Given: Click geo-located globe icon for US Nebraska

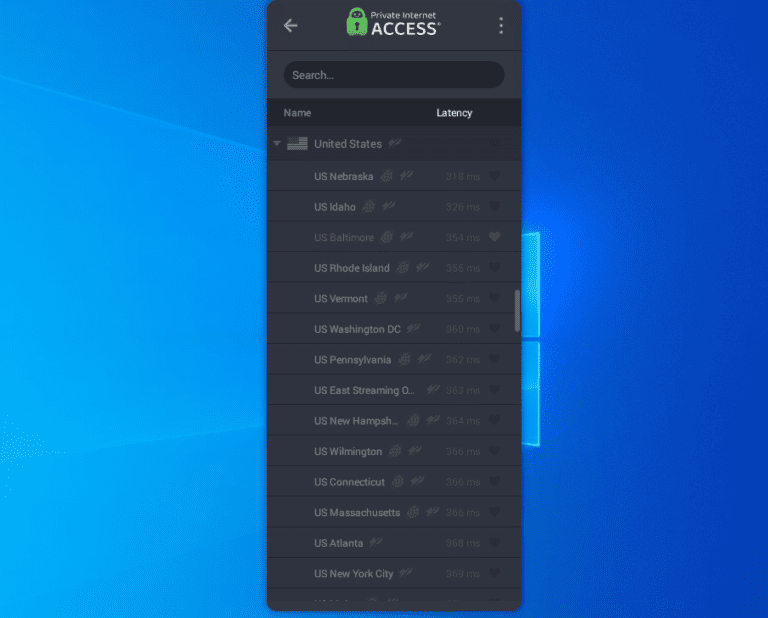Looking at the screenshot, I should coord(386,176).
